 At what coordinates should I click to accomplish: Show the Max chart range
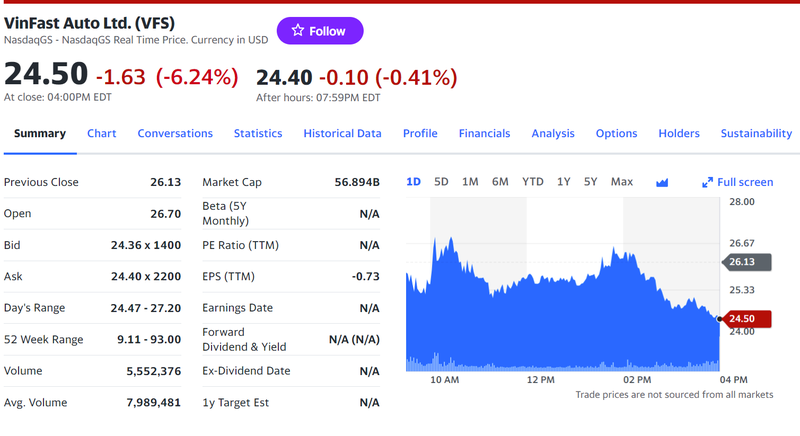coord(622,181)
